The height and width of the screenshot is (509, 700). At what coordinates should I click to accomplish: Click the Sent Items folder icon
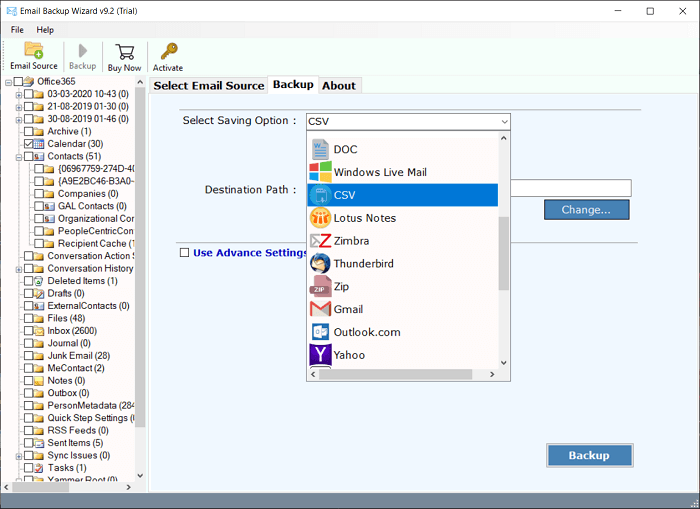39,443
